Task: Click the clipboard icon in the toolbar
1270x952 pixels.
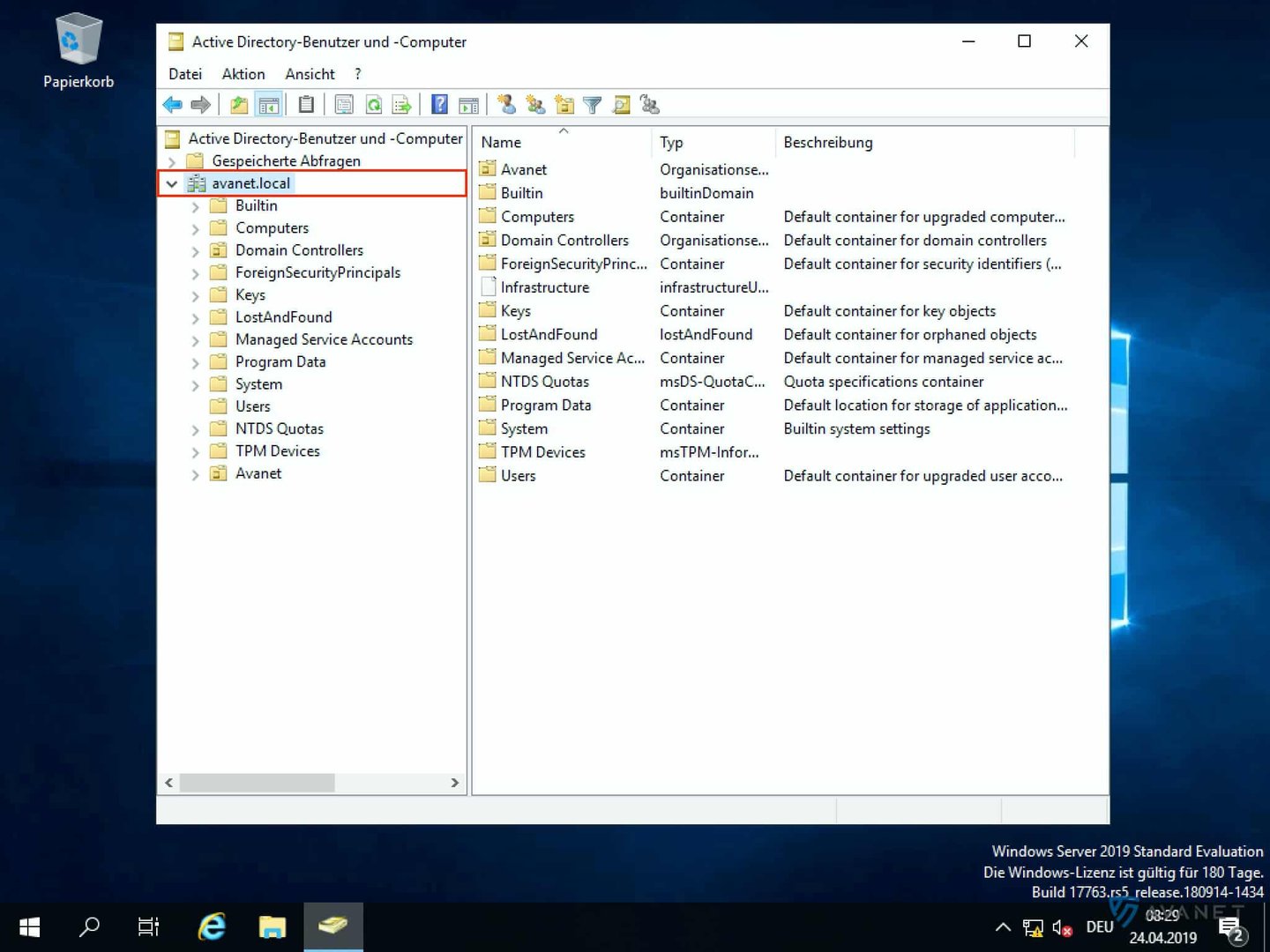Action: click(x=306, y=105)
